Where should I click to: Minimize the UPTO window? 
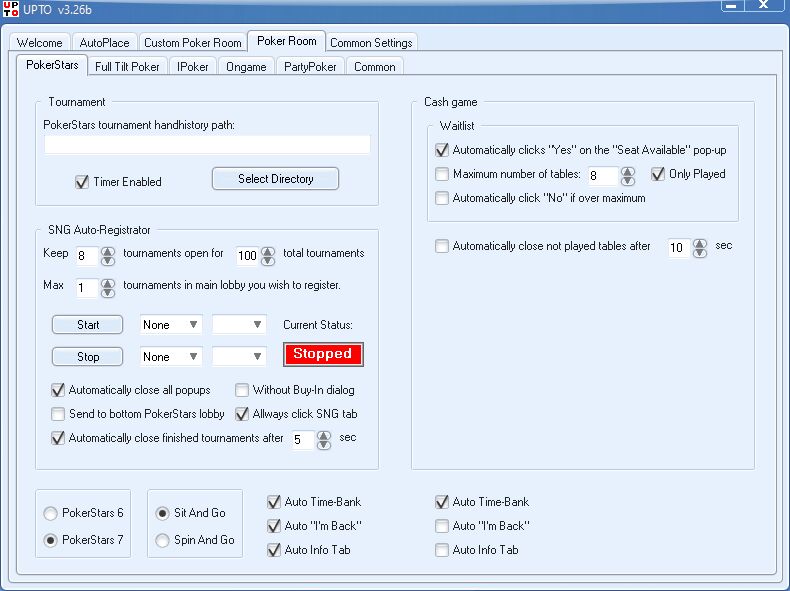(731, 6)
